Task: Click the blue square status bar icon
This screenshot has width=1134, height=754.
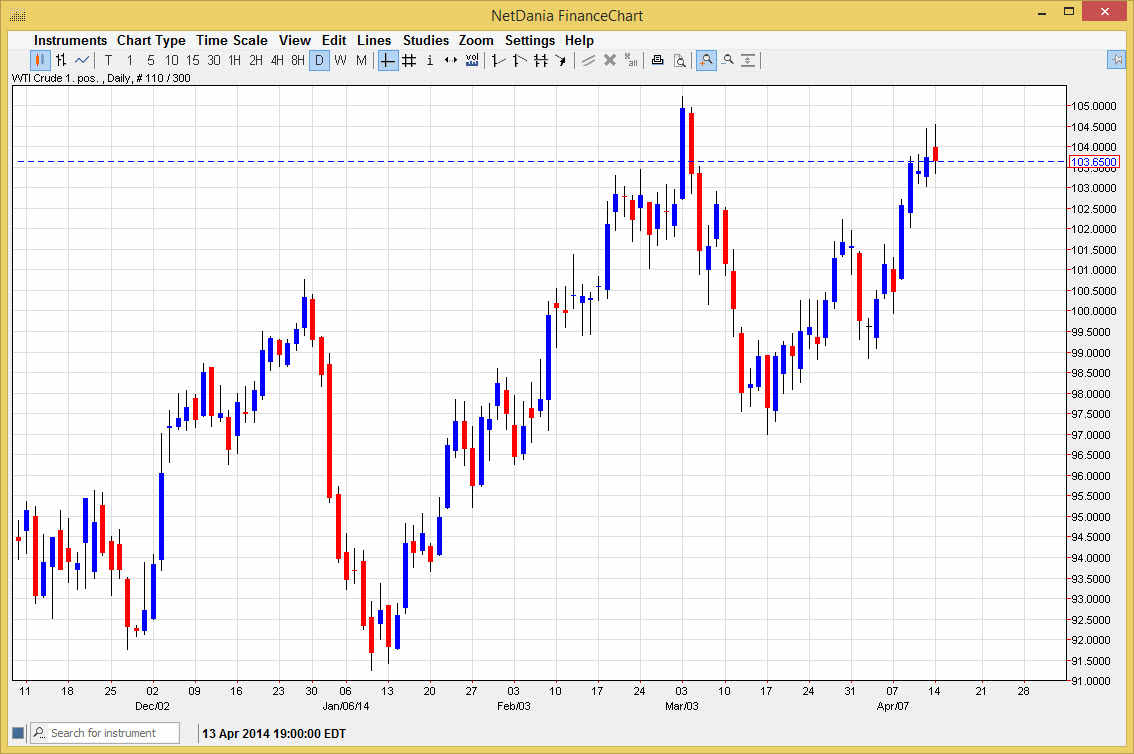Action: (x=18, y=733)
